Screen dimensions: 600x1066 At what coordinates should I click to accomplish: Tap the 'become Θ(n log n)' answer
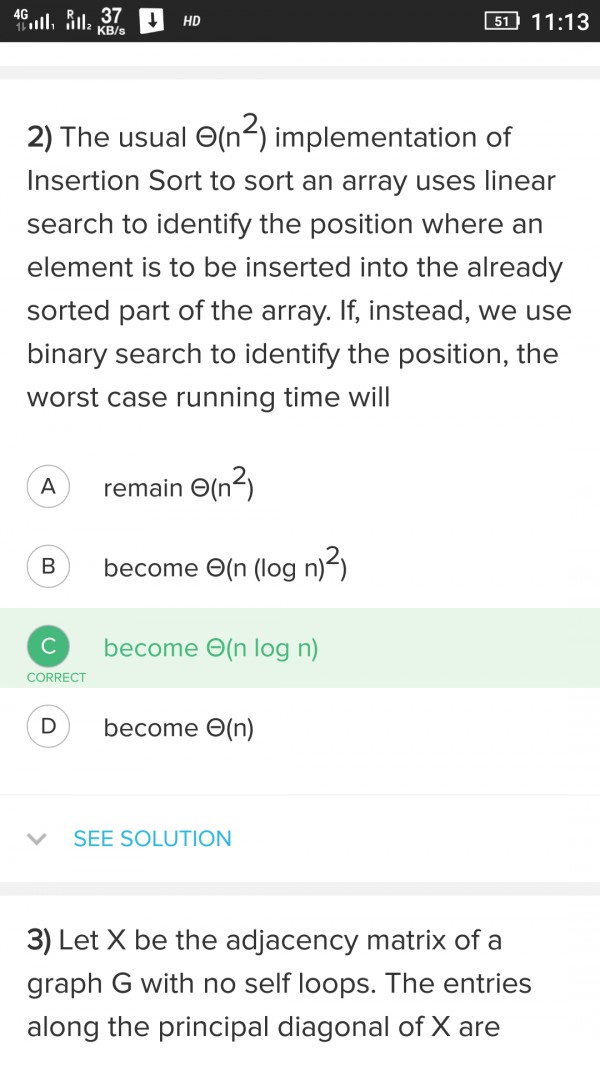(211, 648)
